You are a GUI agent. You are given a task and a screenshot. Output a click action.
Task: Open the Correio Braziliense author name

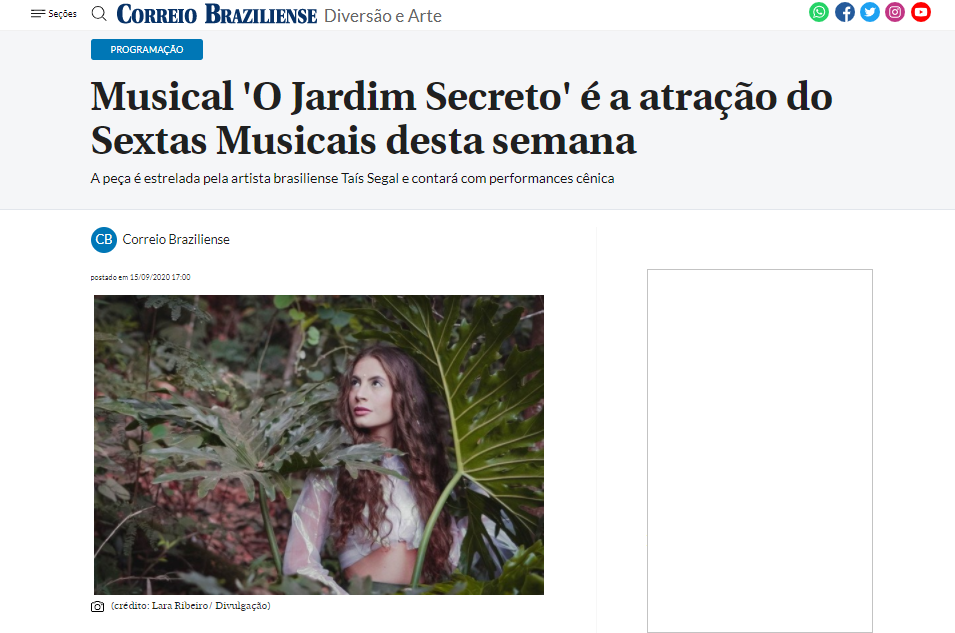[176, 239]
